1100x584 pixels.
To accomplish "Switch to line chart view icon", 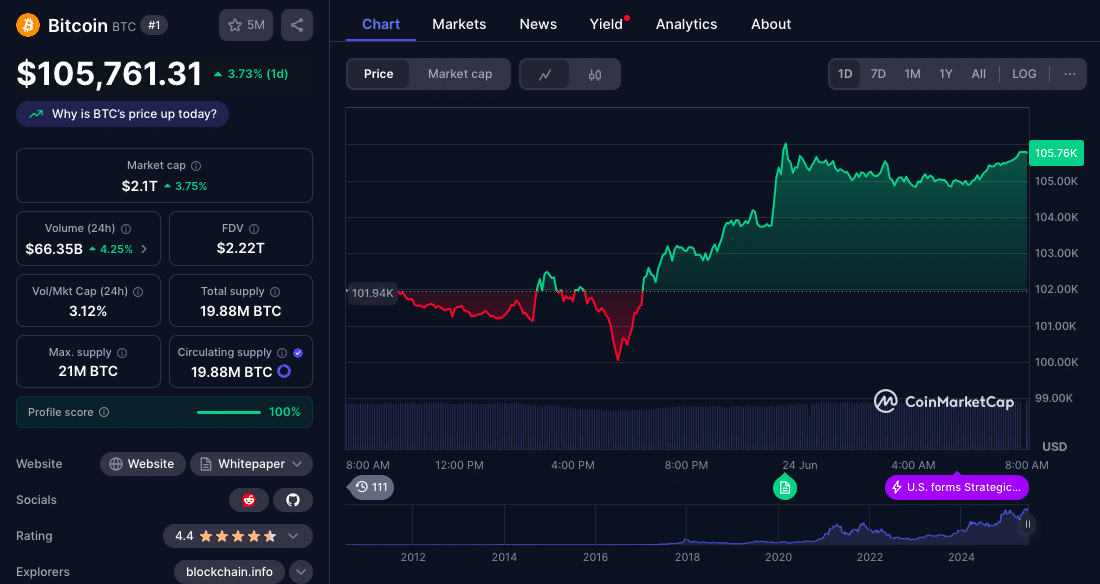I will [545, 74].
